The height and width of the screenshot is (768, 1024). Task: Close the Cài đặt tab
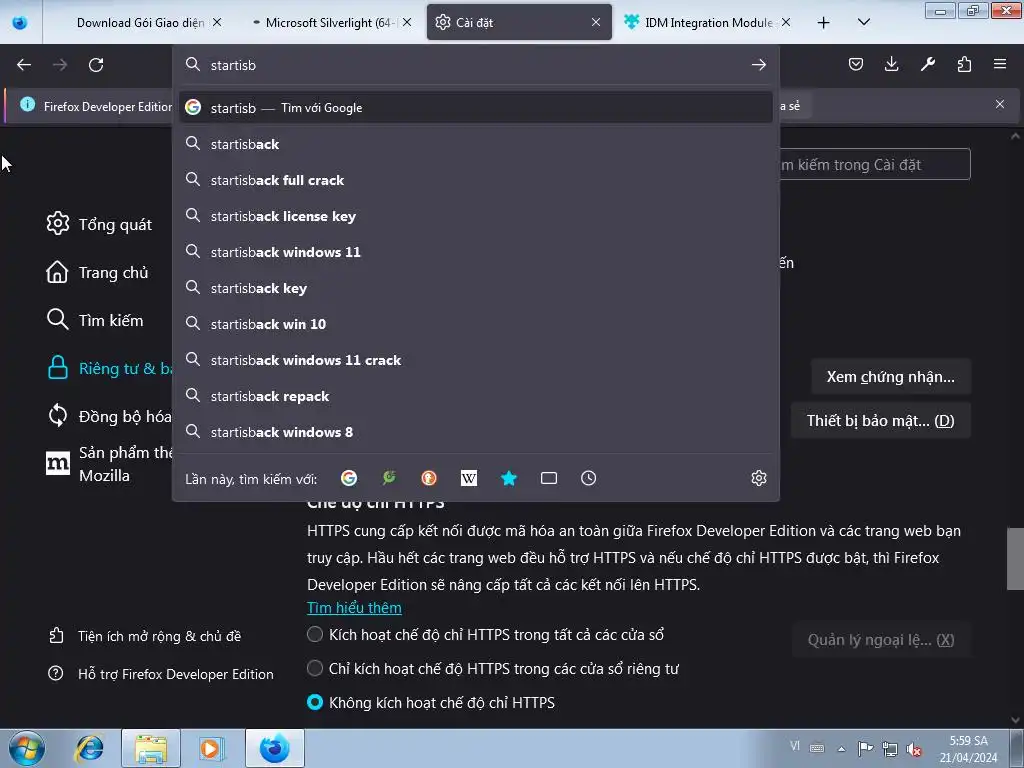(x=596, y=22)
